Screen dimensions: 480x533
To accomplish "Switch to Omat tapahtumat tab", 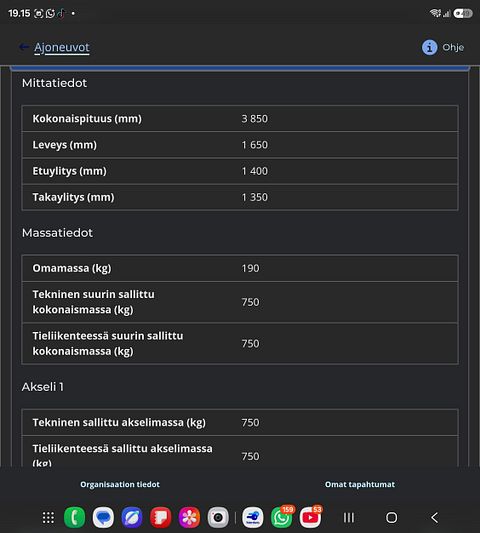I will pyautogui.click(x=360, y=484).
